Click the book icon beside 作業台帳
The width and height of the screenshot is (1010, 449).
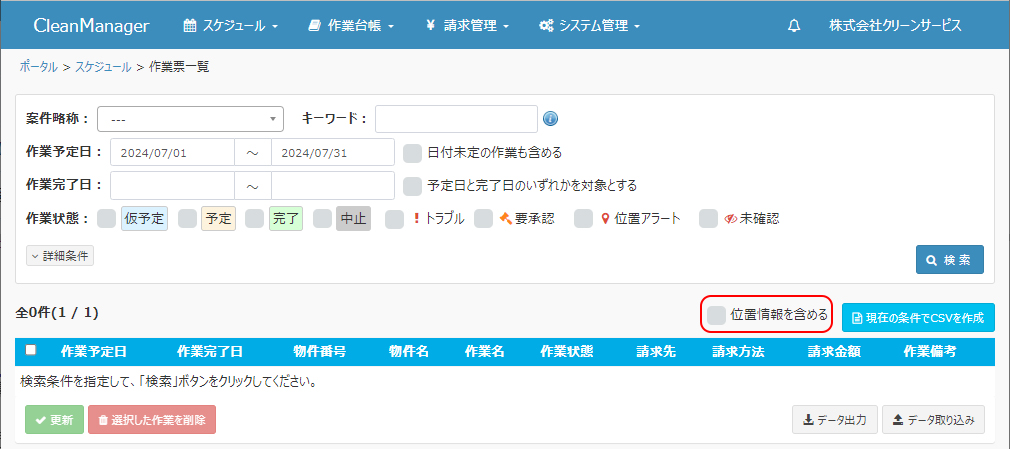(314, 26)
